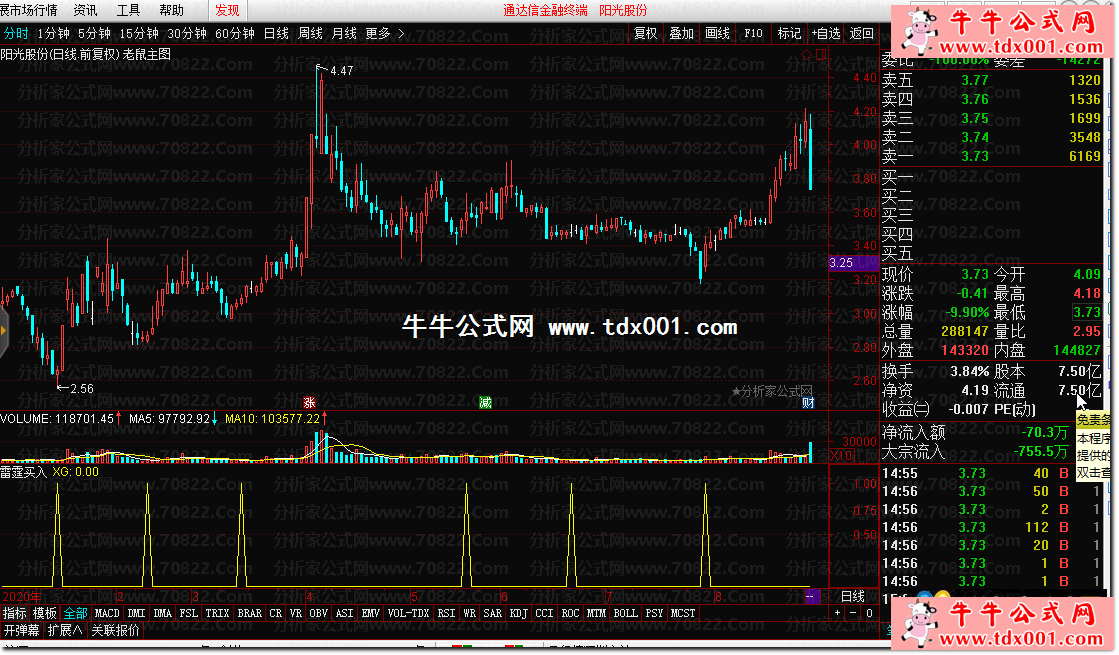Select the 15分钟 chart period
The height and width of the screenshot is (655, 1119).
click(139, 34)
